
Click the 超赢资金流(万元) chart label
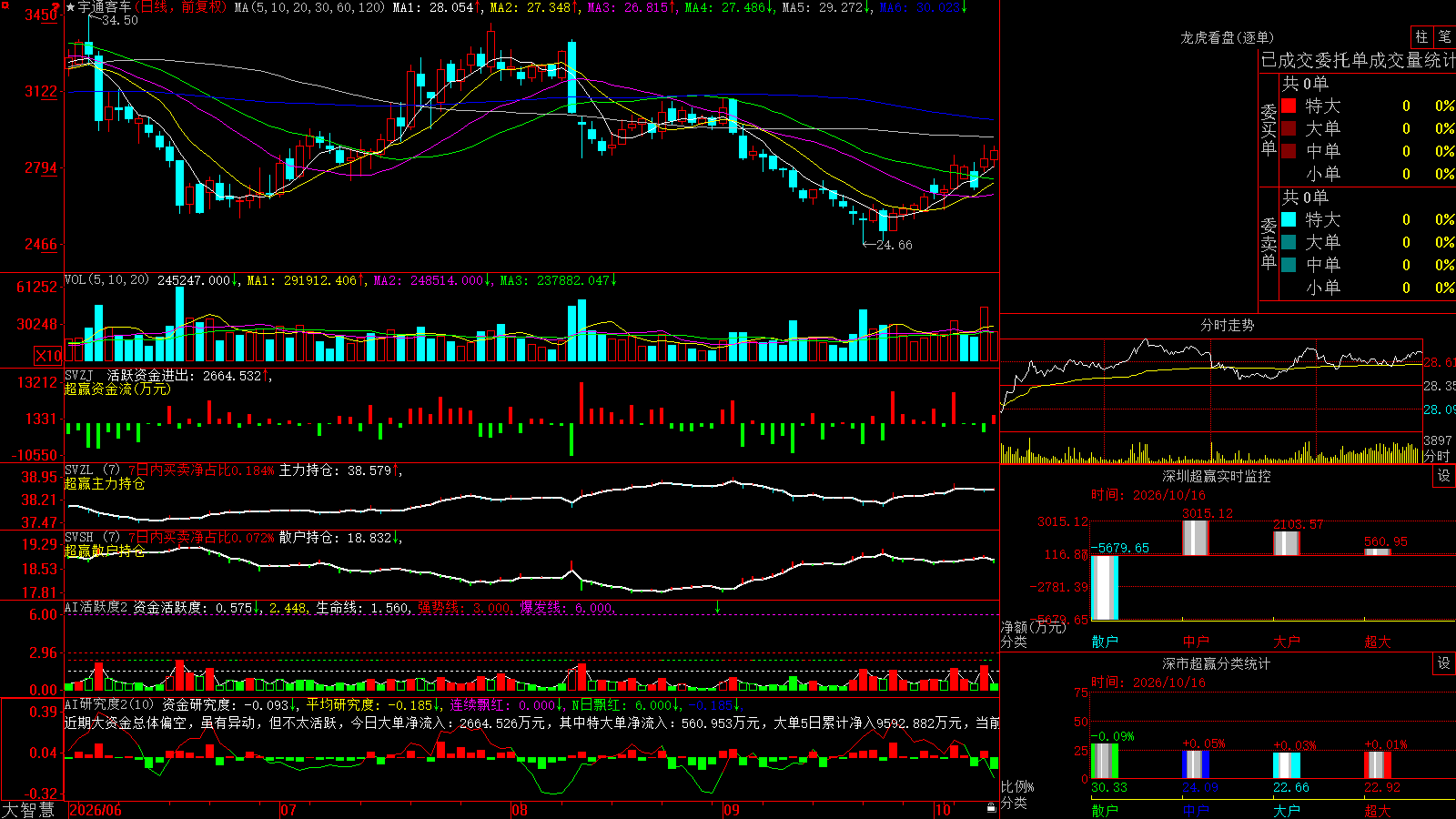[117, 389]
